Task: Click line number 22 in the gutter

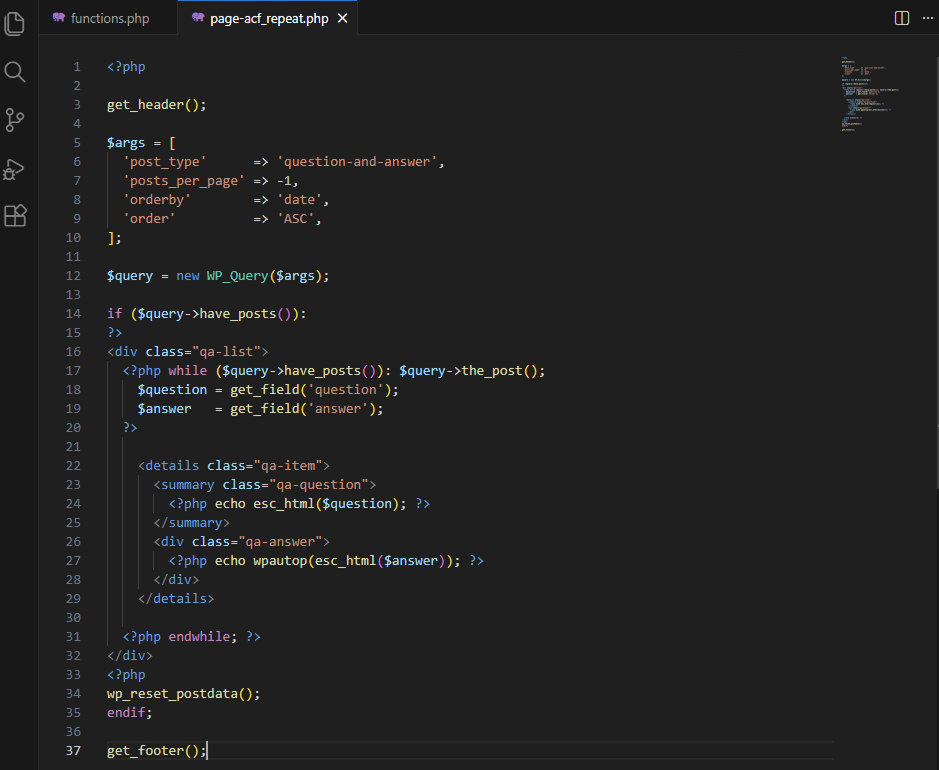Action: 76,466
